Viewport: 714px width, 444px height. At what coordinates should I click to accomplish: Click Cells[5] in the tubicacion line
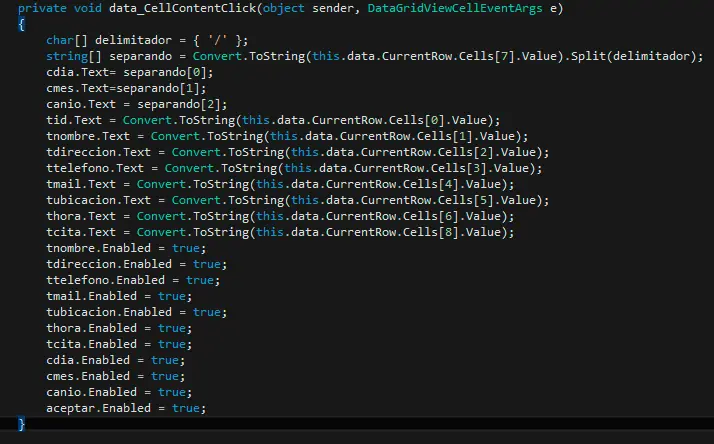point(466,200)
